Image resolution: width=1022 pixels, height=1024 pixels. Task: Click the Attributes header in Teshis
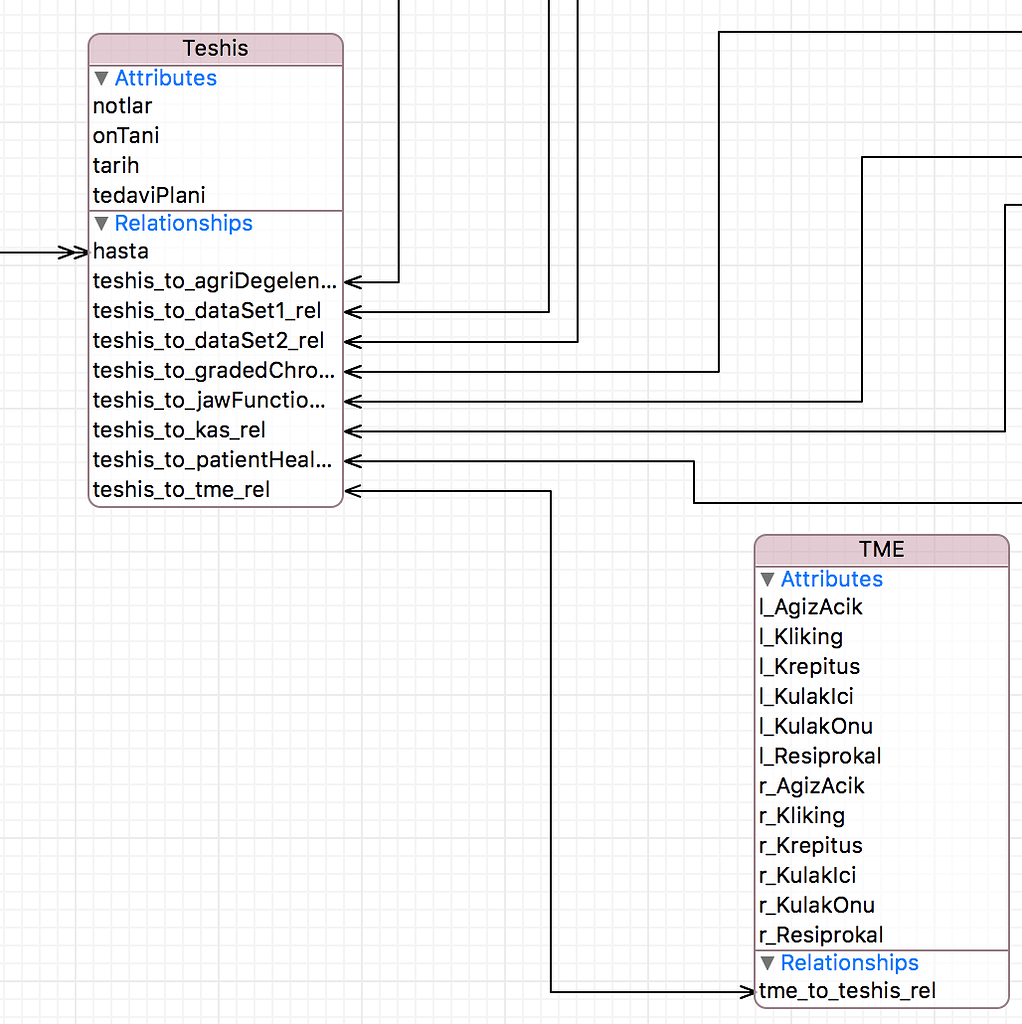(166, 78)
